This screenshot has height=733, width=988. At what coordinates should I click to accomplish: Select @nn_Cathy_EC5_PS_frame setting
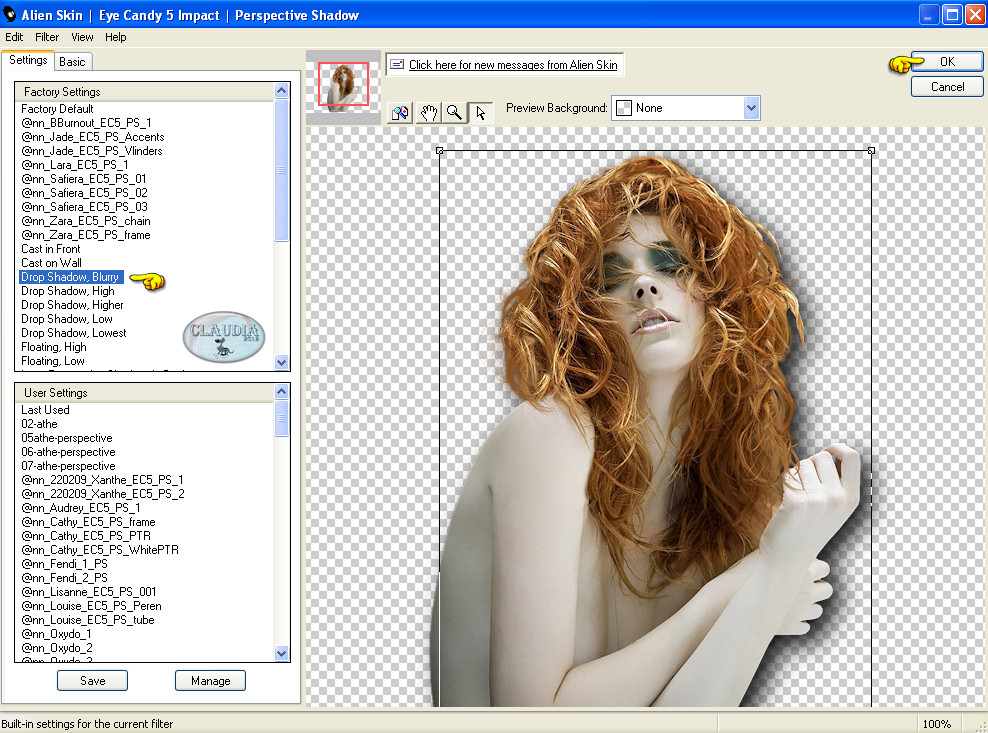pyautogui.click(x=88, y=522)
